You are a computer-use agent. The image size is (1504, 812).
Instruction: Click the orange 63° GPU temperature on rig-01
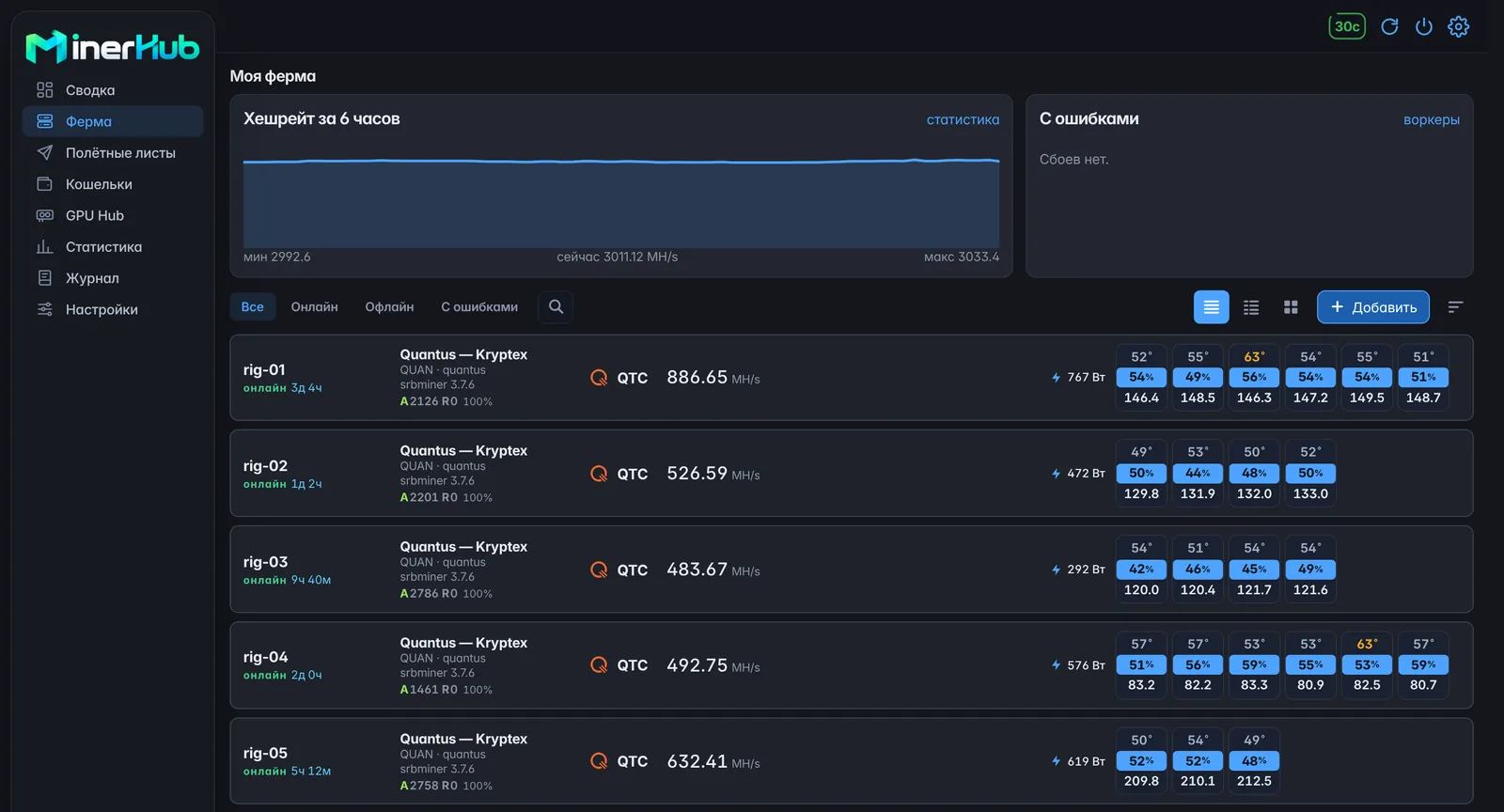click(1254, 356)
